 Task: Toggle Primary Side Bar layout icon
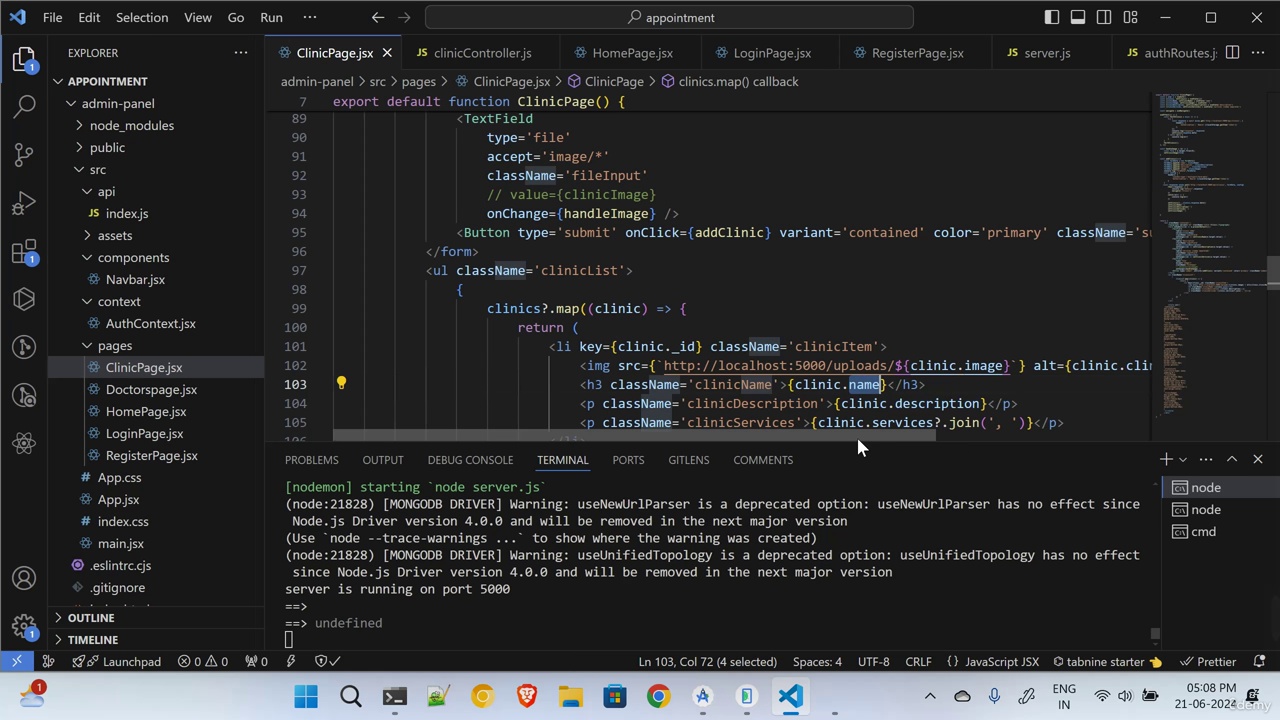pos(1052,17)
